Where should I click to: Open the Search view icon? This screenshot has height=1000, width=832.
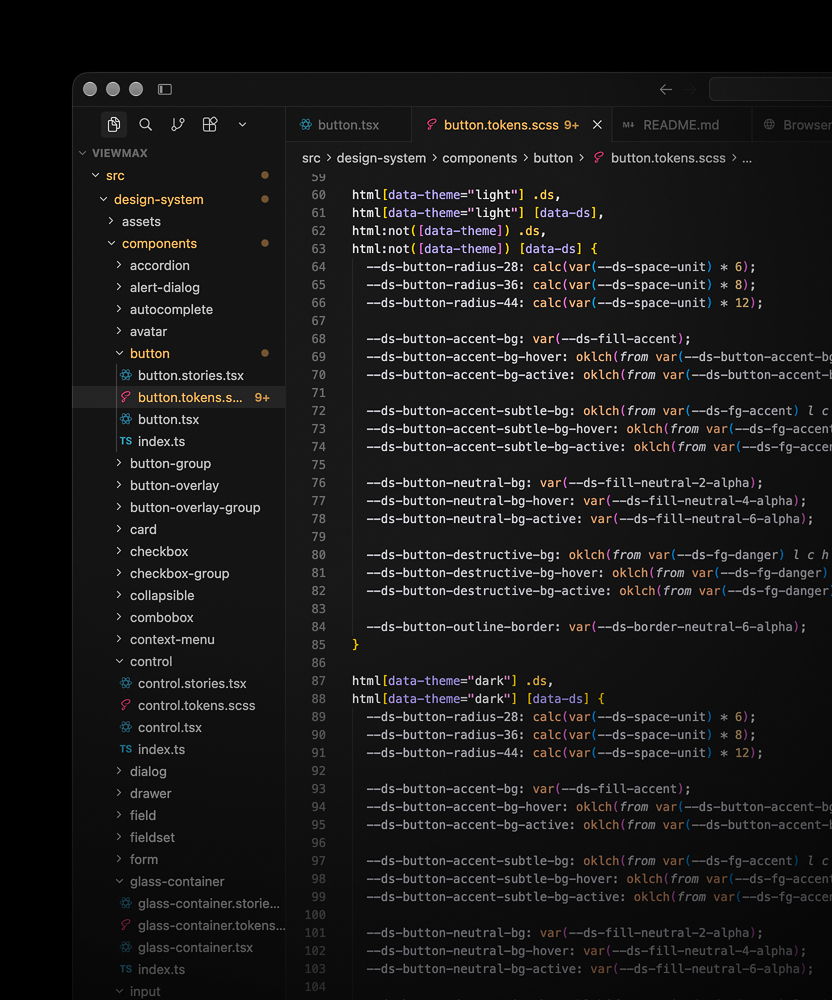tap(145, 124)
